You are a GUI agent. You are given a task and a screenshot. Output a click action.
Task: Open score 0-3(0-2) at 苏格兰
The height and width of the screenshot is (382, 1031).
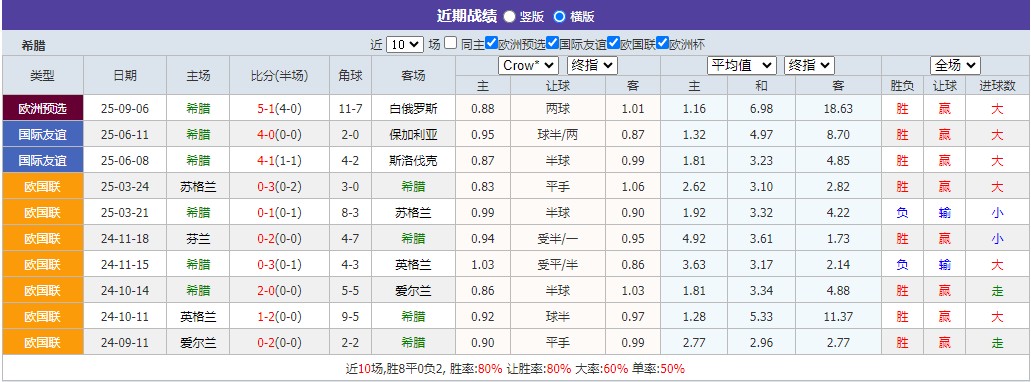[279, 187]
